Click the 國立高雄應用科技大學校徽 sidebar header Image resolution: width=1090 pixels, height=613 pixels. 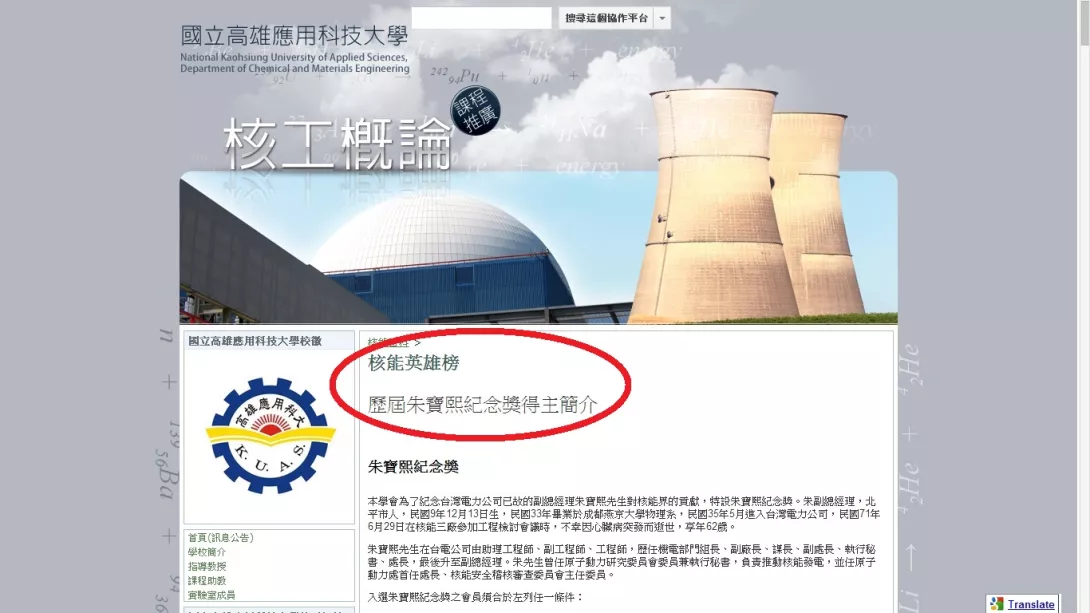coord(255,341)
